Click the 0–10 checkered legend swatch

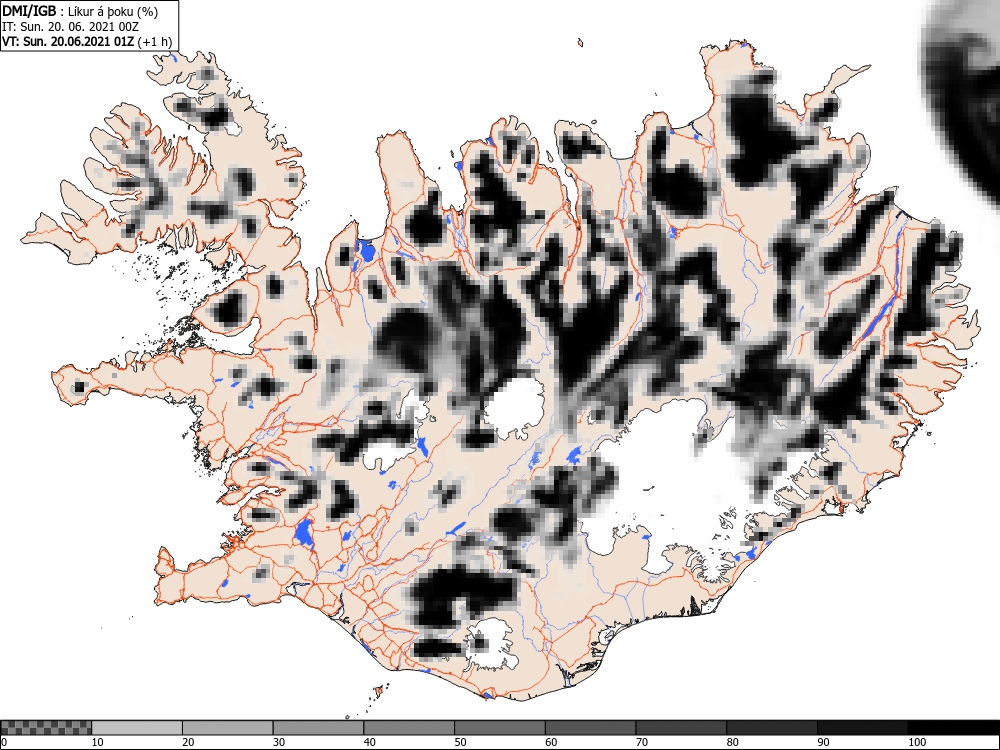(46, 728)
